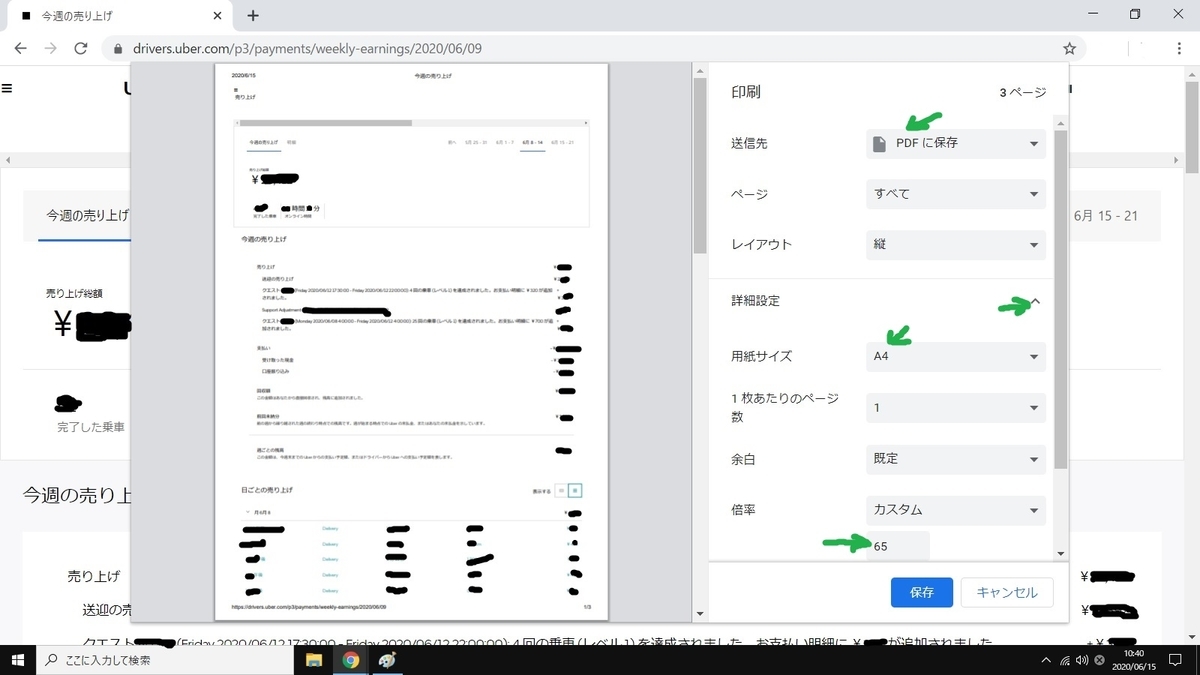
Task: Click the 3 ページ page count
Action: [1022, 92]
